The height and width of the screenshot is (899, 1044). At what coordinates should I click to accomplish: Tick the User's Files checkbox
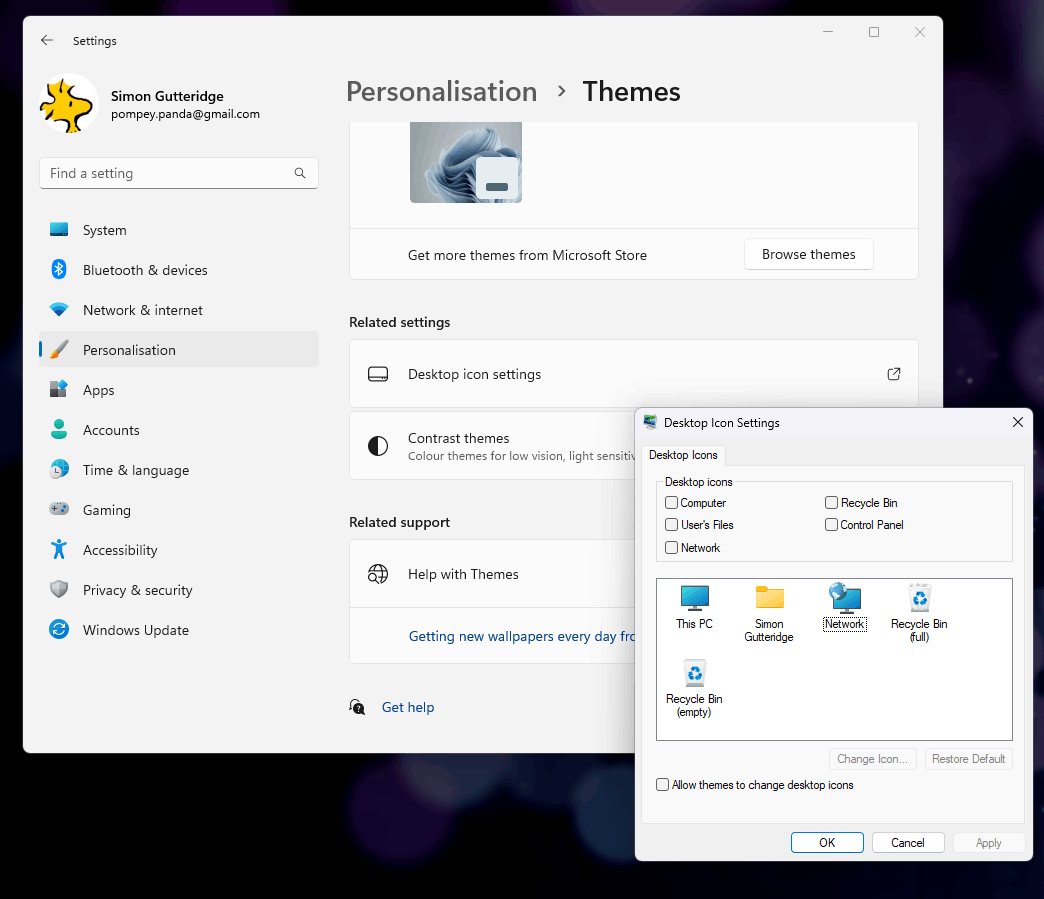tap(671, 525)
